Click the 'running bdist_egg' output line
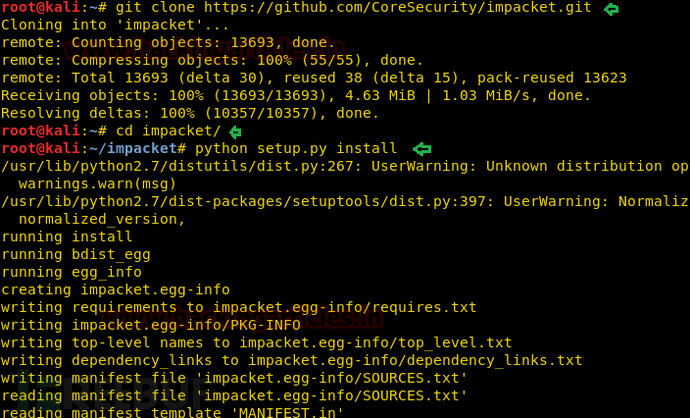The height and width of the screenshot is (418, 690). click(76, 254)
